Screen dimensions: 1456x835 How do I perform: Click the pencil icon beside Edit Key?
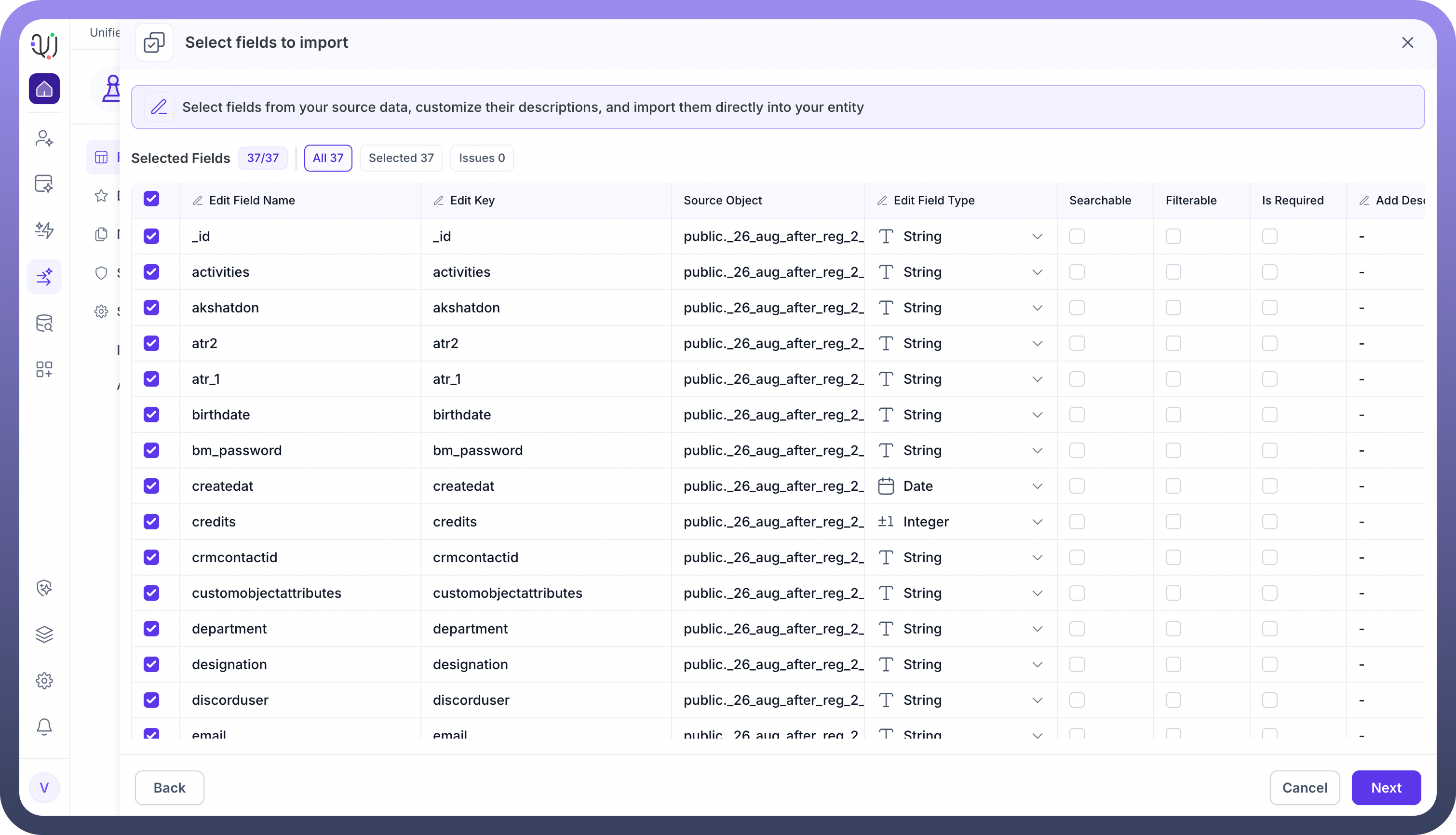click(x=439, y=200)
